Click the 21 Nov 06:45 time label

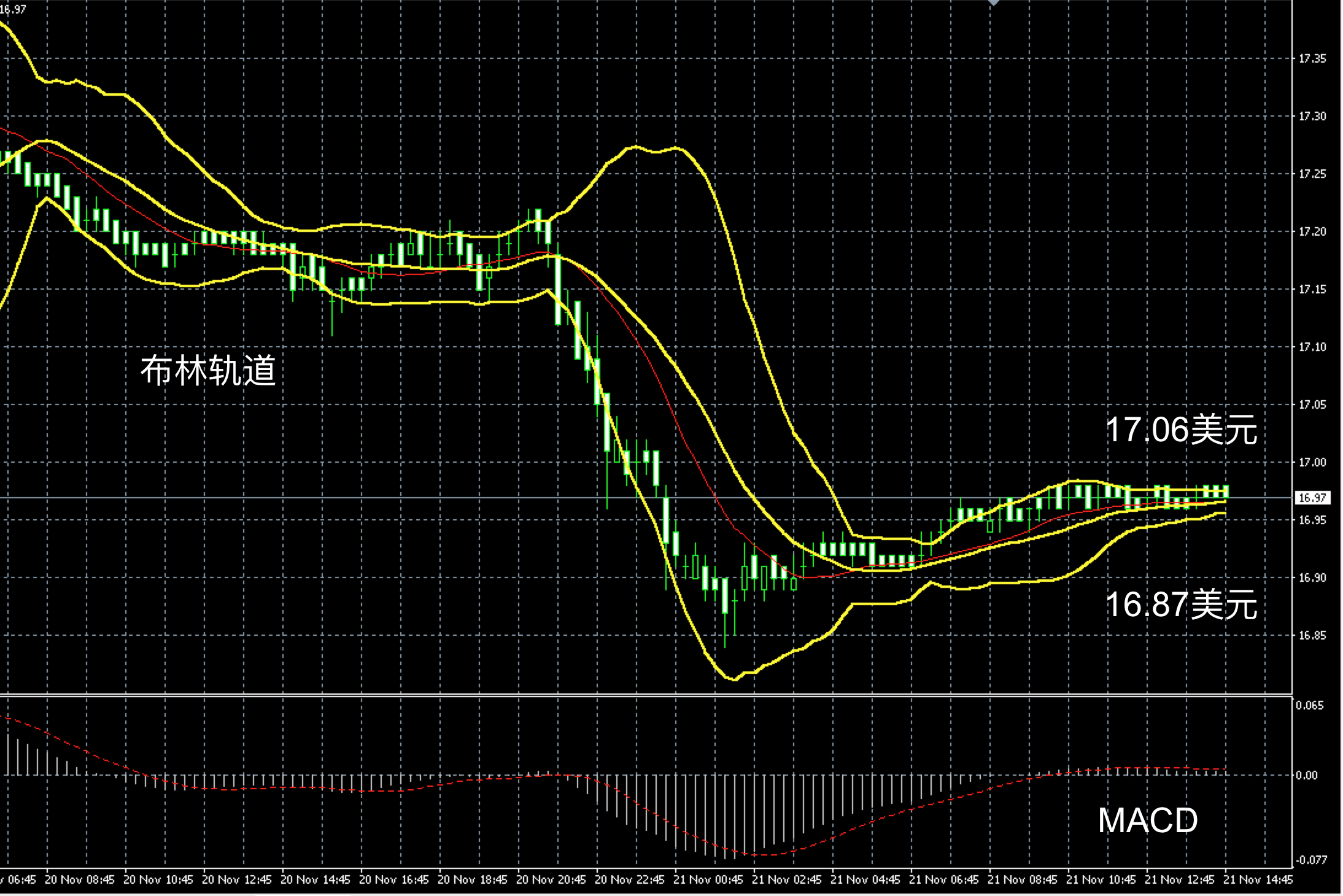click(x=943, y=879)
